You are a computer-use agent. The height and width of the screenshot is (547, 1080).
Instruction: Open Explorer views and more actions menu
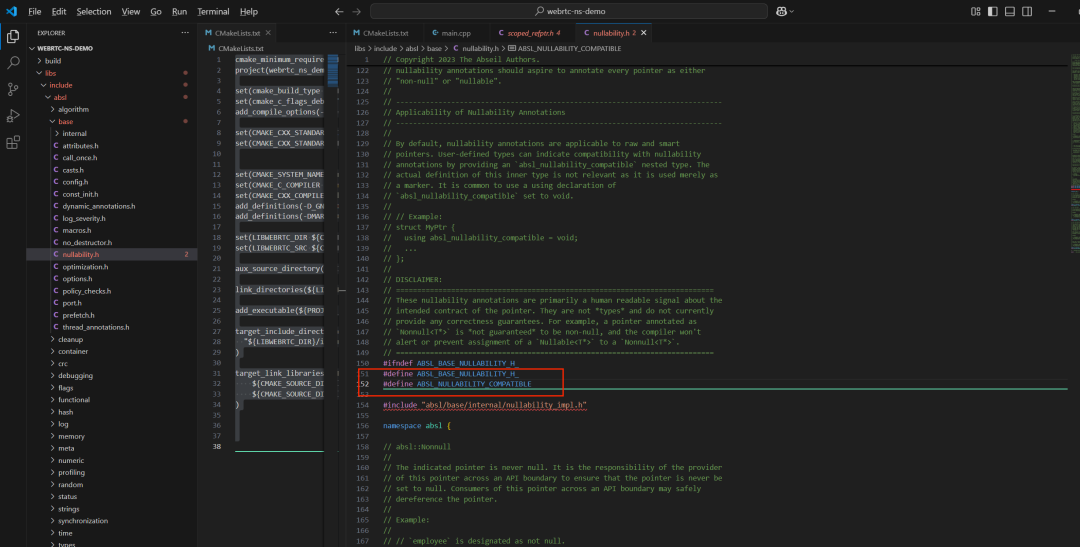coord(183,33)
